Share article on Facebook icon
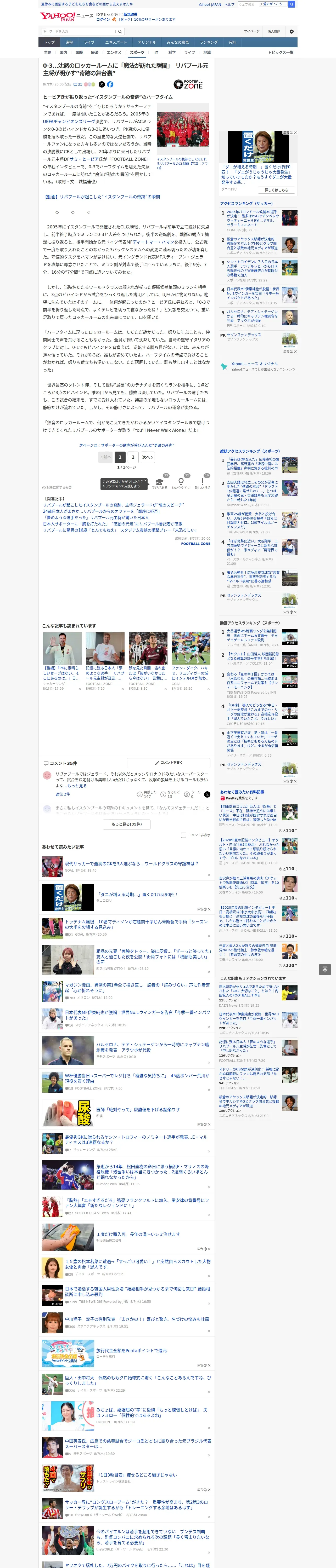This screenshot has height=1568, width=336. pyautogui.click(x=110, y=85)
